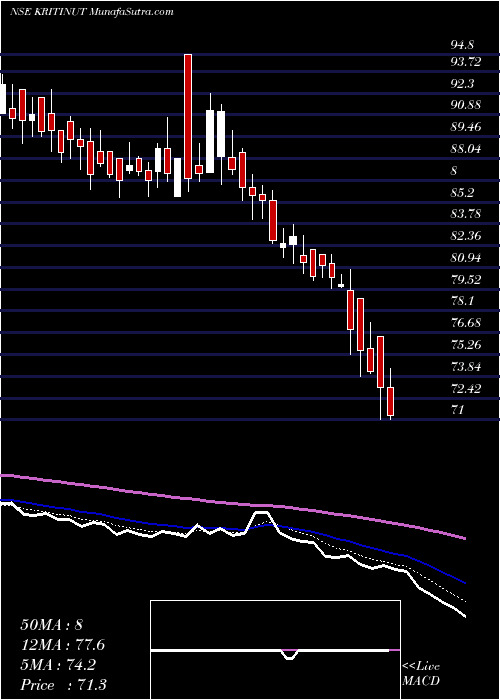Select the 75.26 price axis label
This screenshot has height=700, width=500.
coord(466,345)
